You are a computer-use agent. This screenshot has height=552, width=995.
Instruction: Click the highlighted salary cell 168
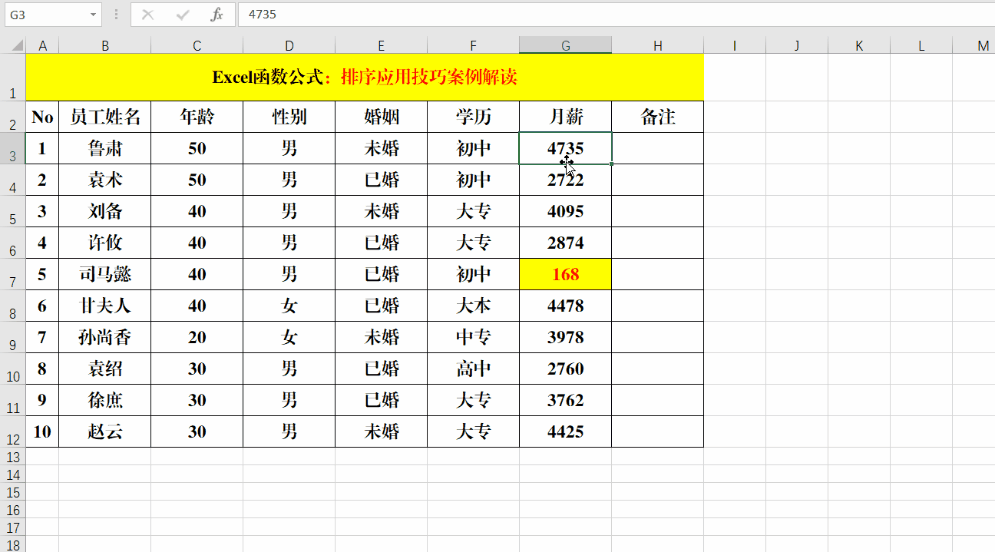coord(565,274)
